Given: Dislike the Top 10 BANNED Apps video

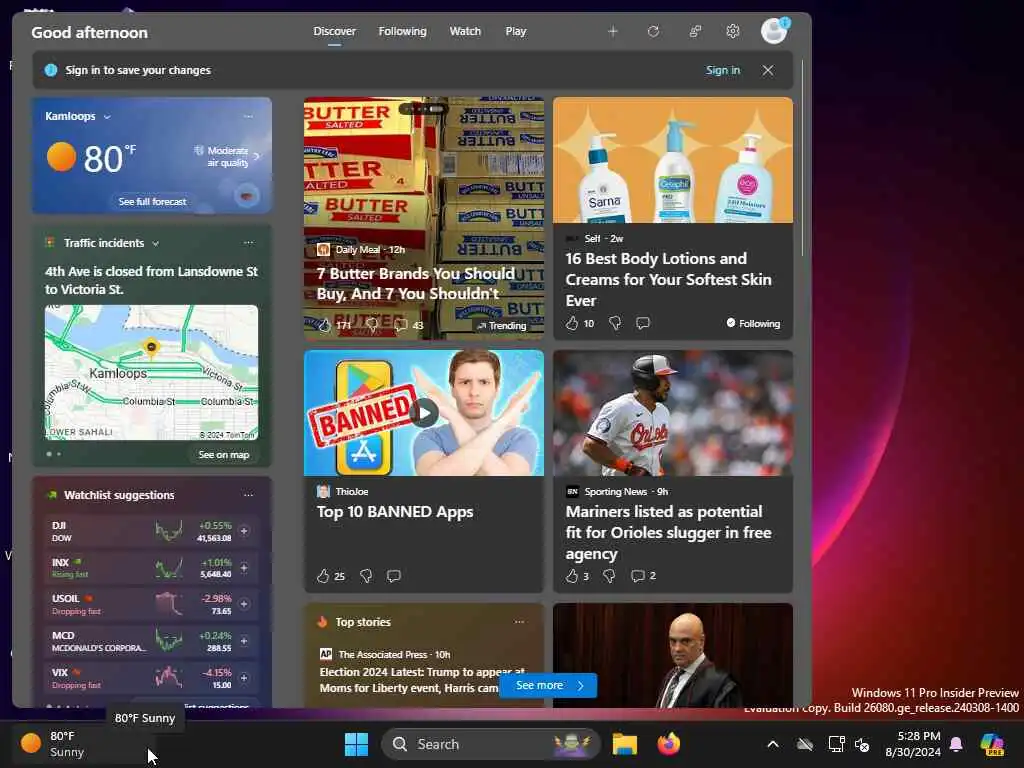Looking at the screenshot, I should click(x=366, y=576).
